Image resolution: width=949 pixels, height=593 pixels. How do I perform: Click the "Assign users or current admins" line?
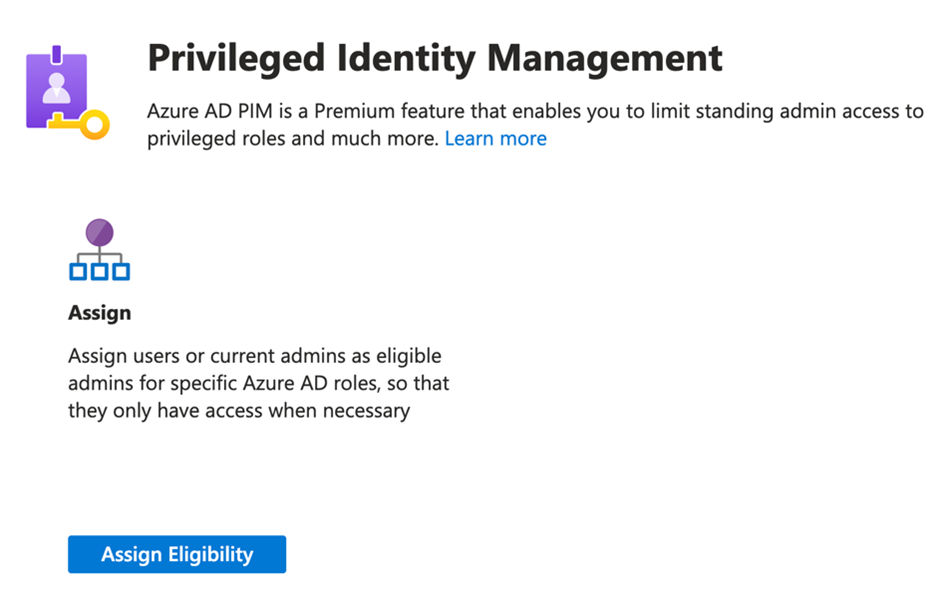pyautogui.click(x=254, y=356)
